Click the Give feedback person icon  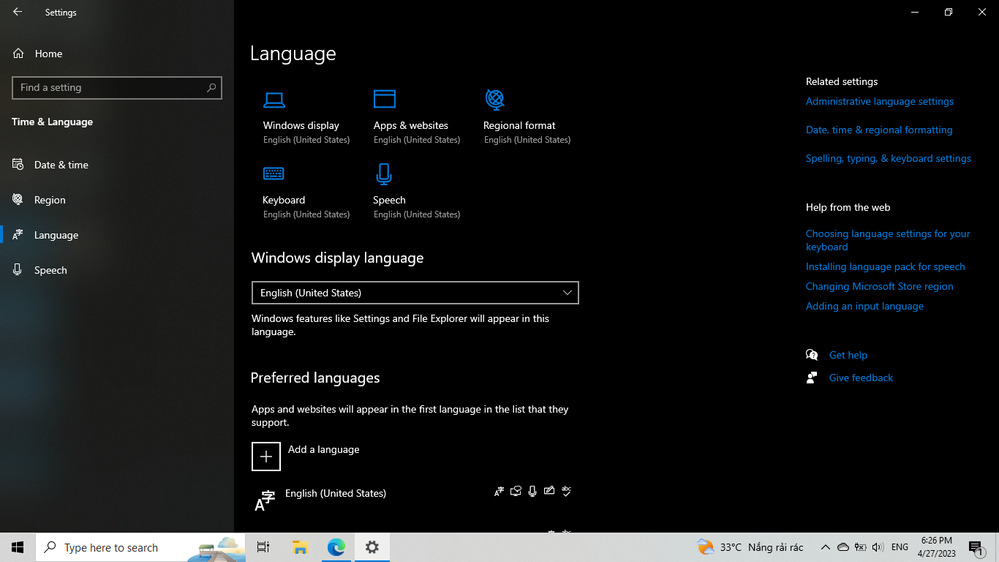click(812, 378)
